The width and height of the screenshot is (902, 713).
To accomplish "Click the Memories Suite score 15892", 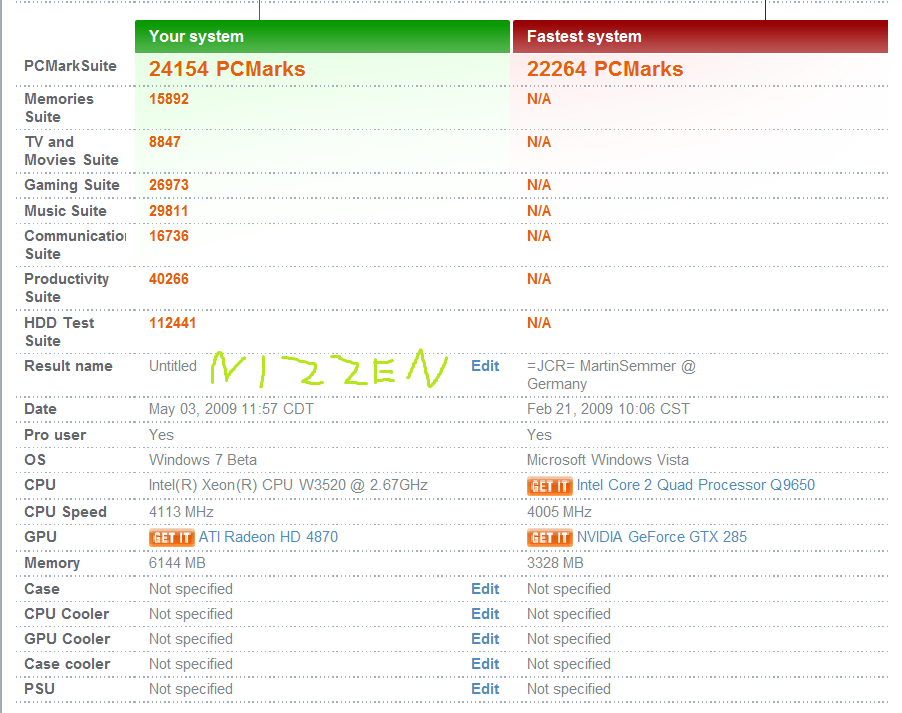I will pyautogui.click(x=169, y=99).
